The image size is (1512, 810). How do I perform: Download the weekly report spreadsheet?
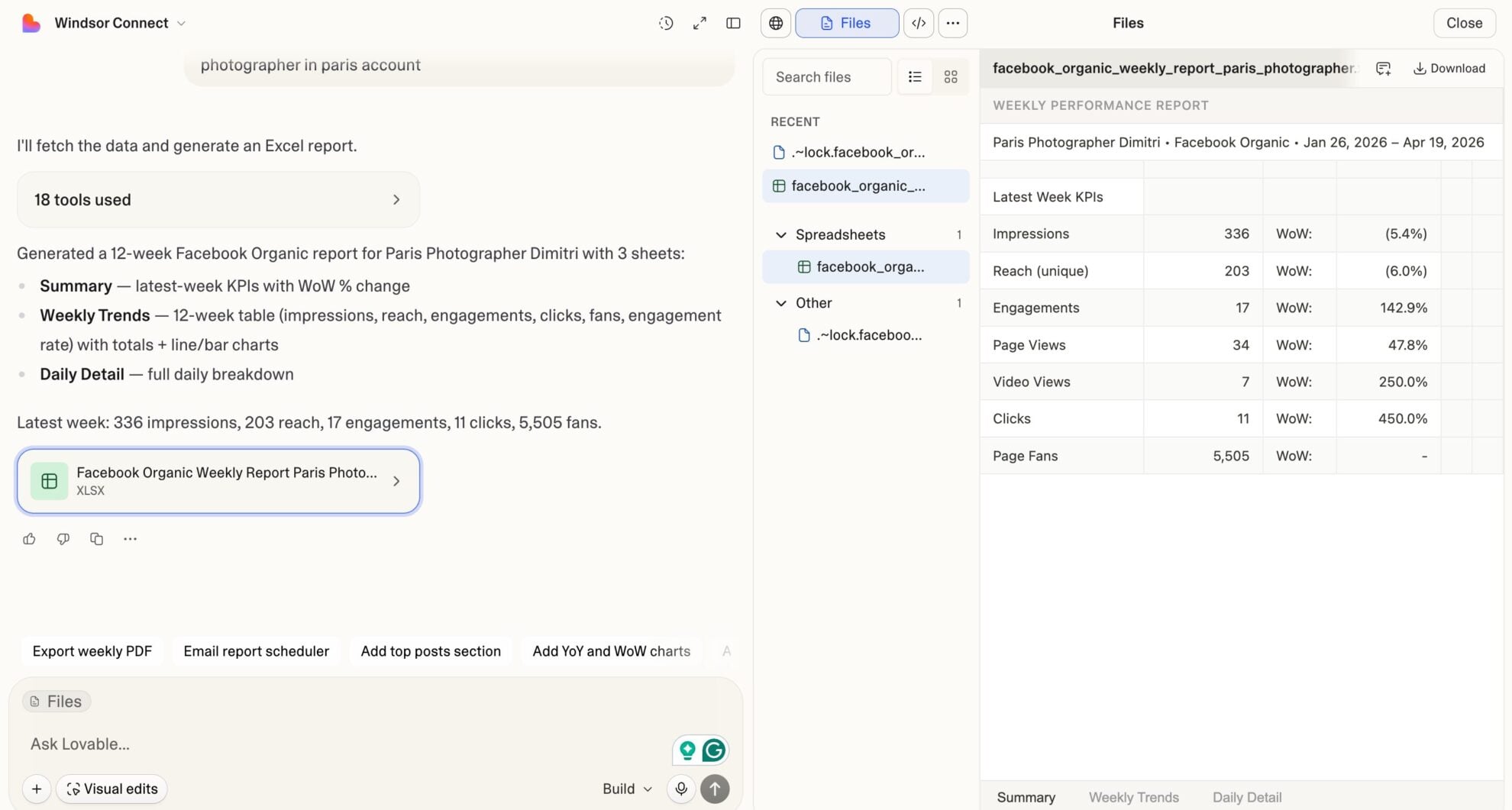point(1449,69)
